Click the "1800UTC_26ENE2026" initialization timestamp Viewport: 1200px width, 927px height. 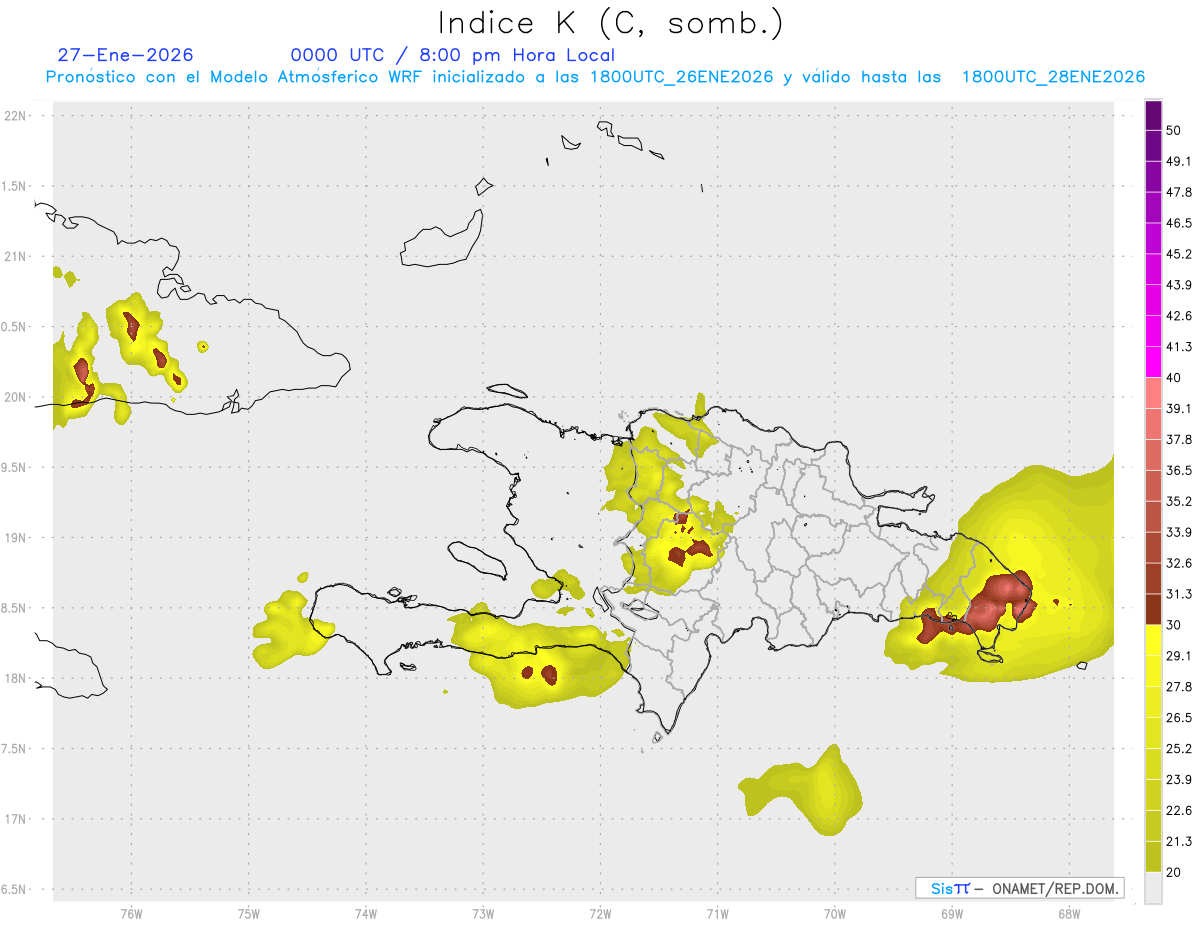(x=682, y=77)
